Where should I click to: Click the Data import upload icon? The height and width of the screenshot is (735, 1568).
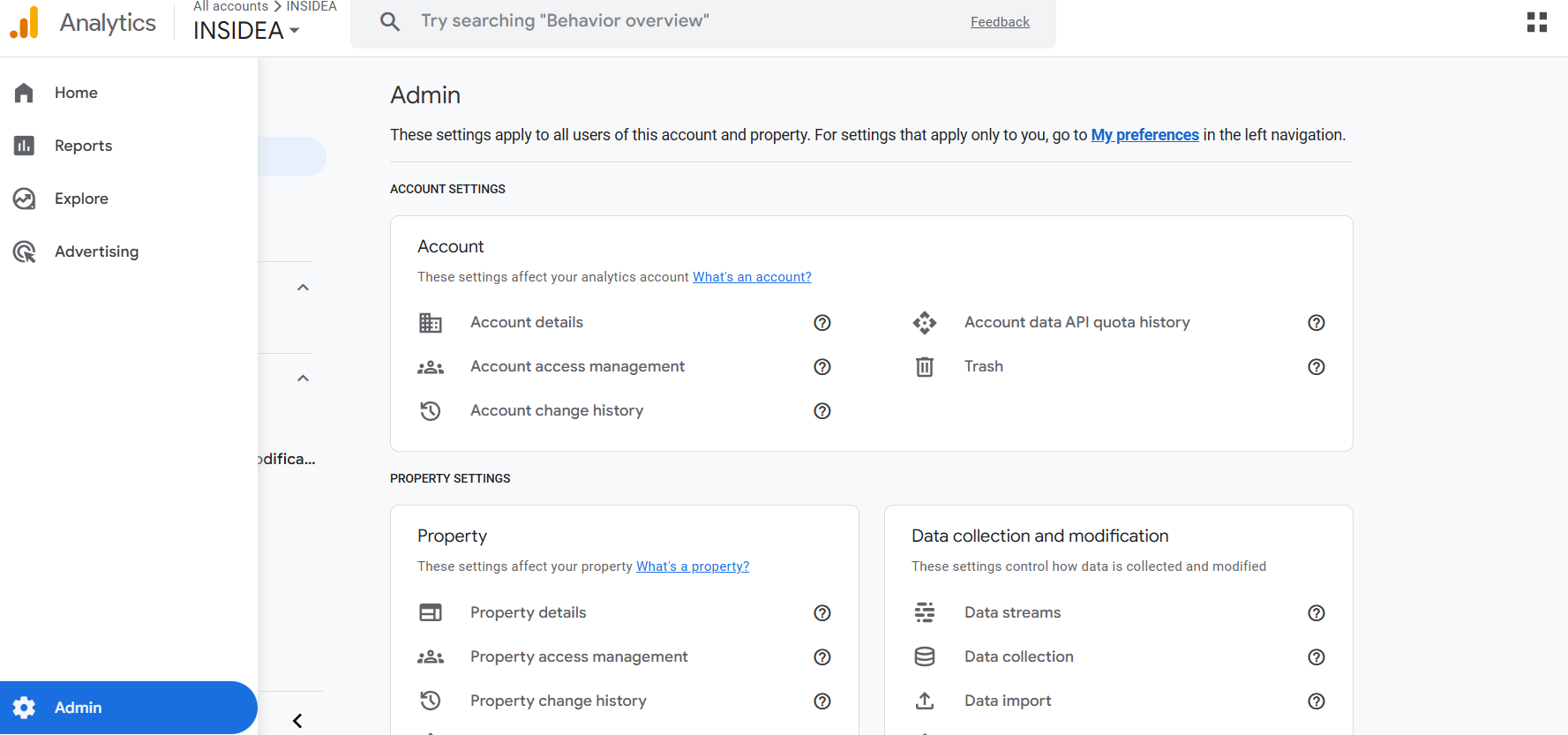point(925,701)
